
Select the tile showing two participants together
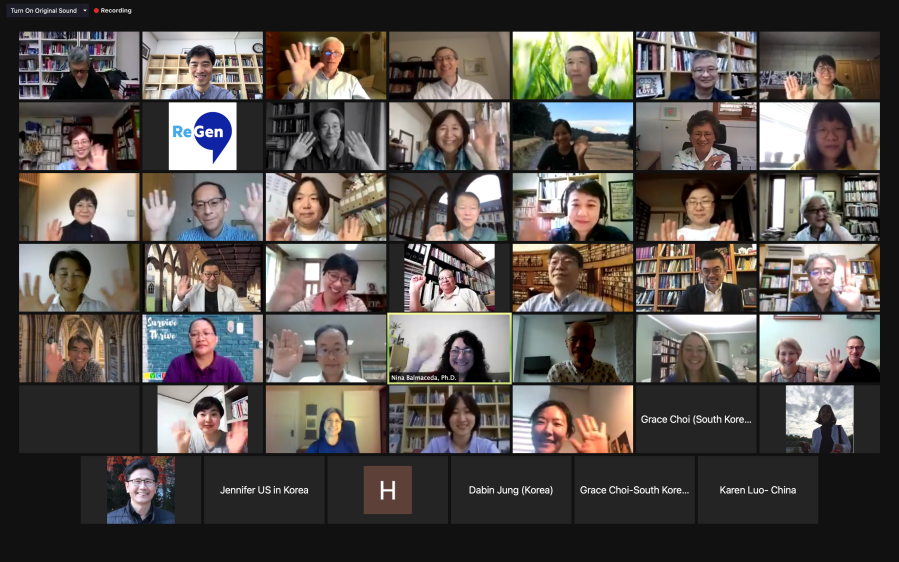pyautogui.click(x=819, y=348)
